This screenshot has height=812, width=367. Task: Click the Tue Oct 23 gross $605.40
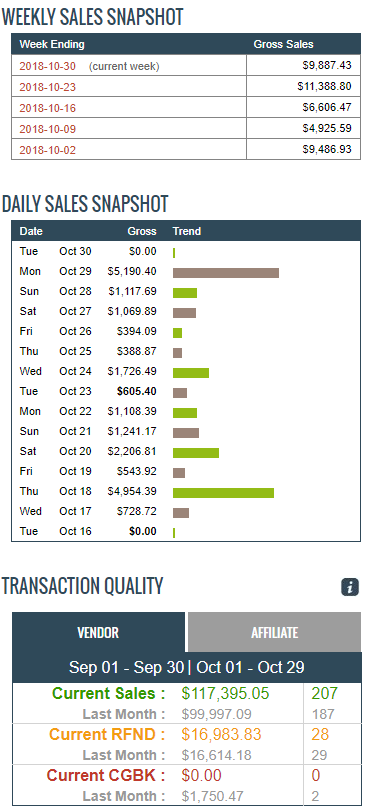pyautogui.click(x=137, y=391)
